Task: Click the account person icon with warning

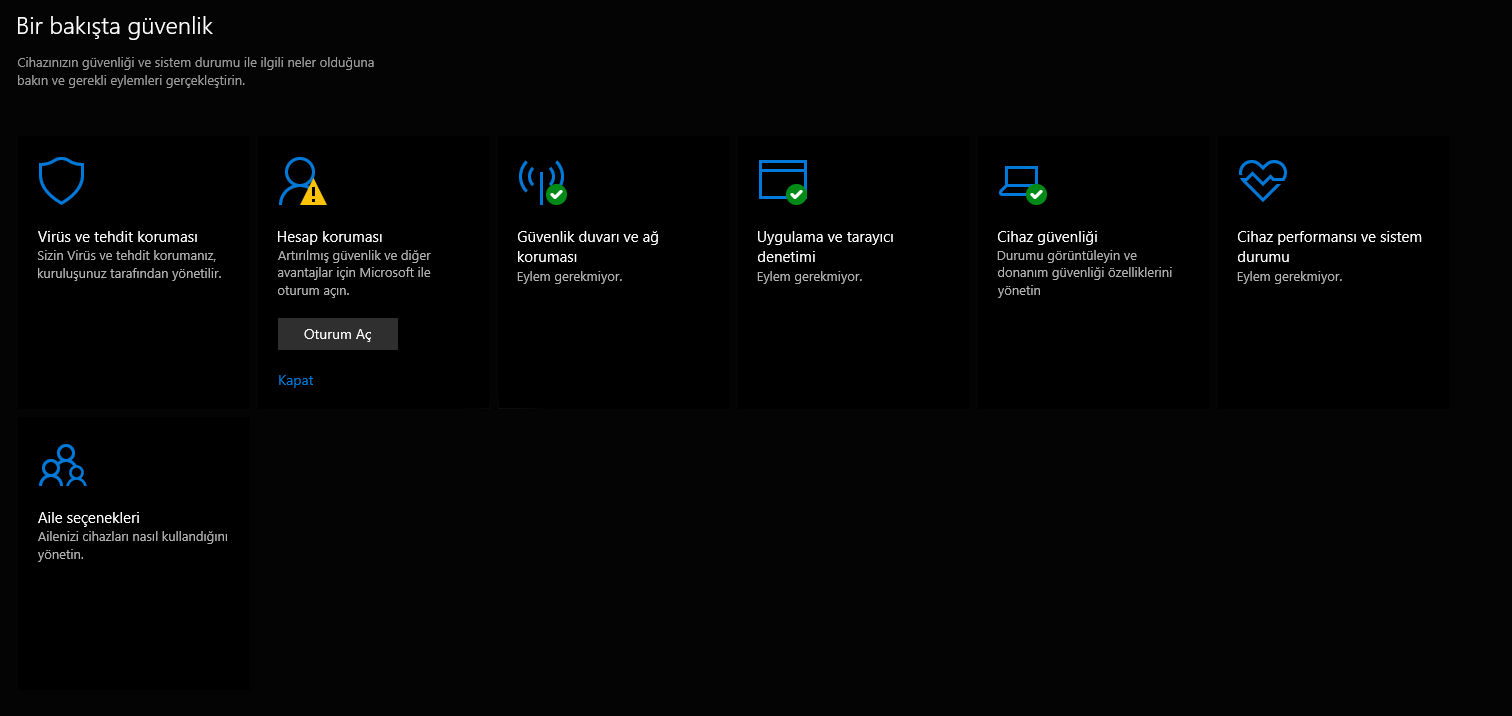Action: click(x=303, y=181)
